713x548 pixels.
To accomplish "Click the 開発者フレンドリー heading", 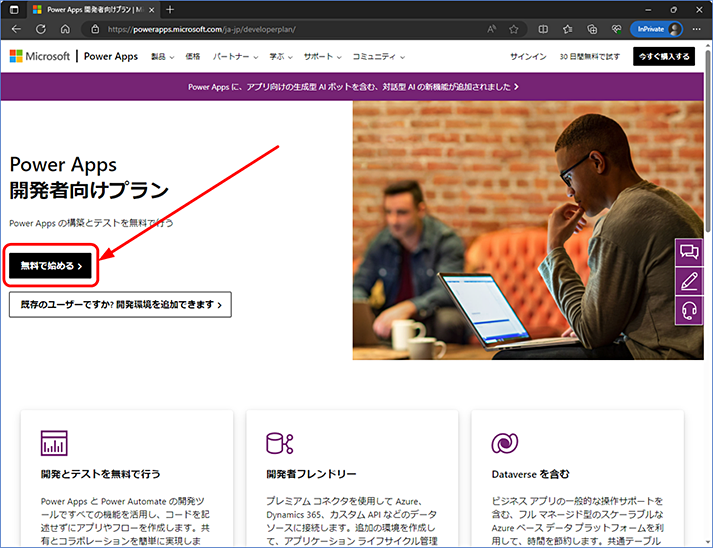I will 311,474.
